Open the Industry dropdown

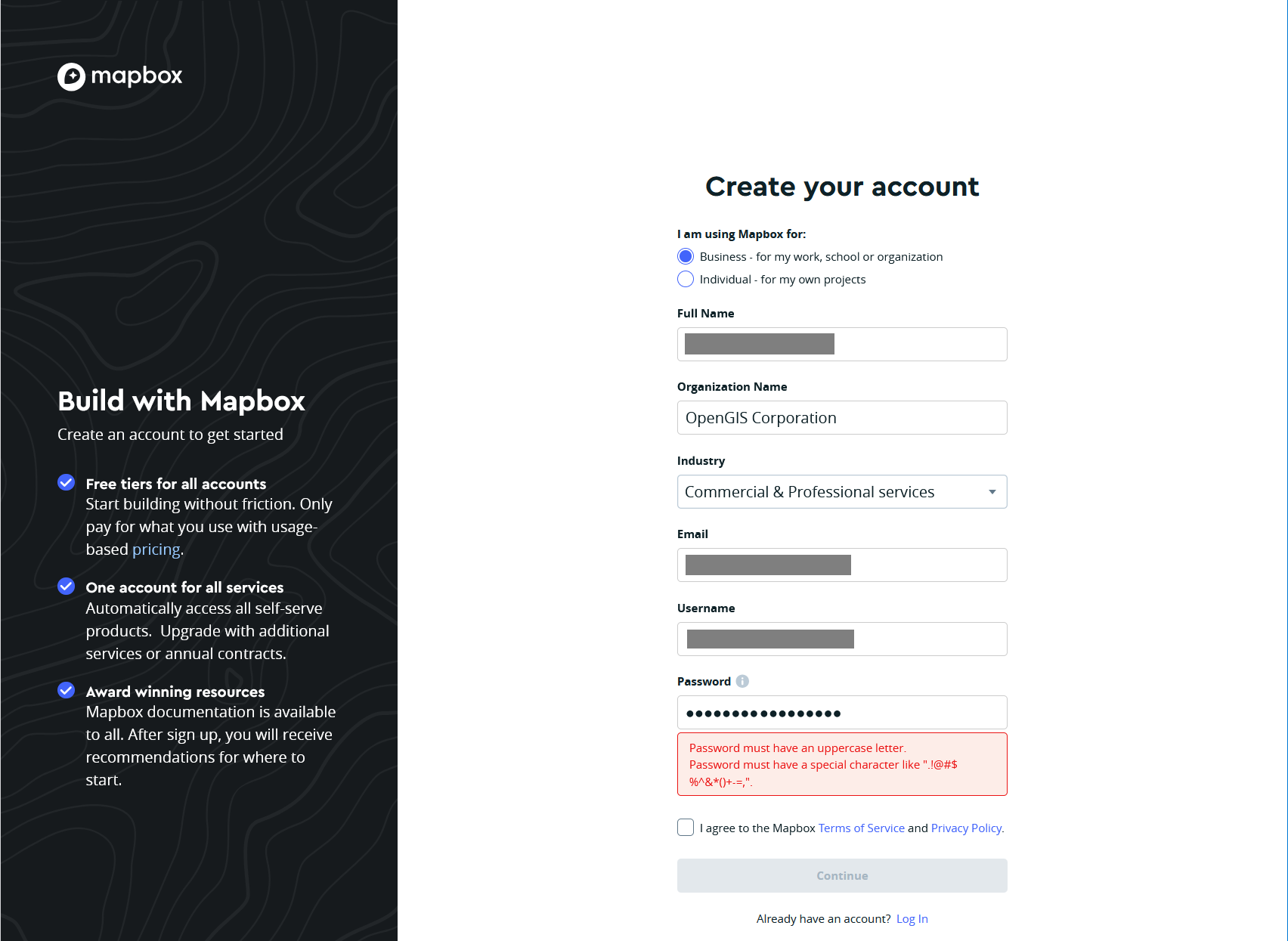[831, 492]
